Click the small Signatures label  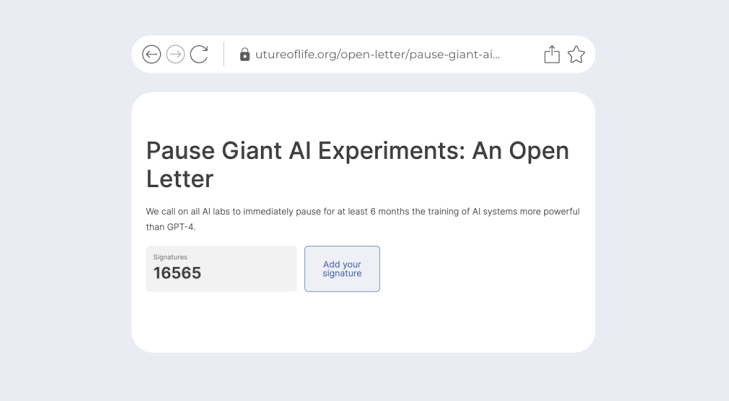(170, 257)
